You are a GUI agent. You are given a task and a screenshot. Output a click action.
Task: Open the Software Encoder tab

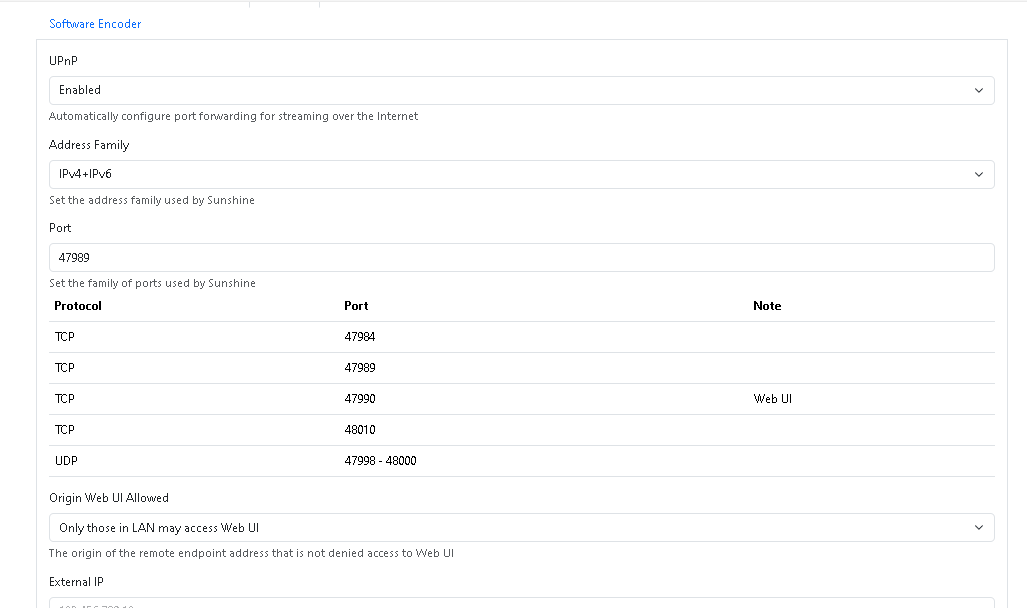[95, 24]
